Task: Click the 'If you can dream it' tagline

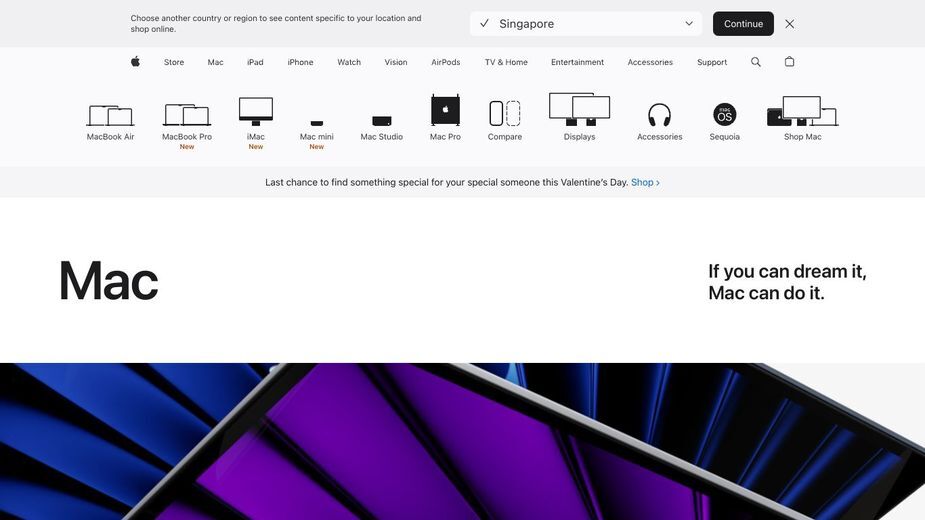Action: [x=787, y=282]
